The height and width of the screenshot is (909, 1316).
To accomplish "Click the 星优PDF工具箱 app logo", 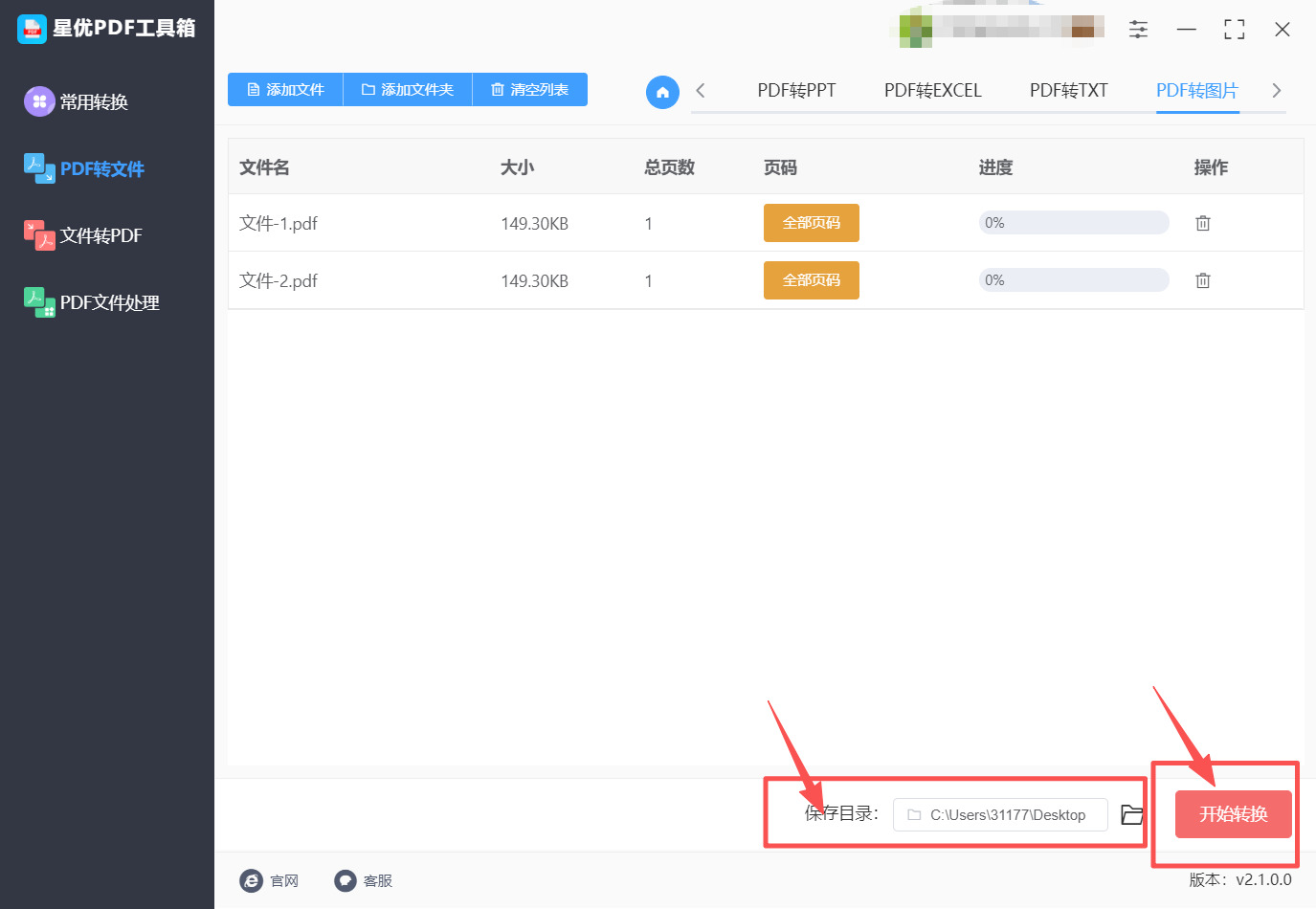I will 32,29.
